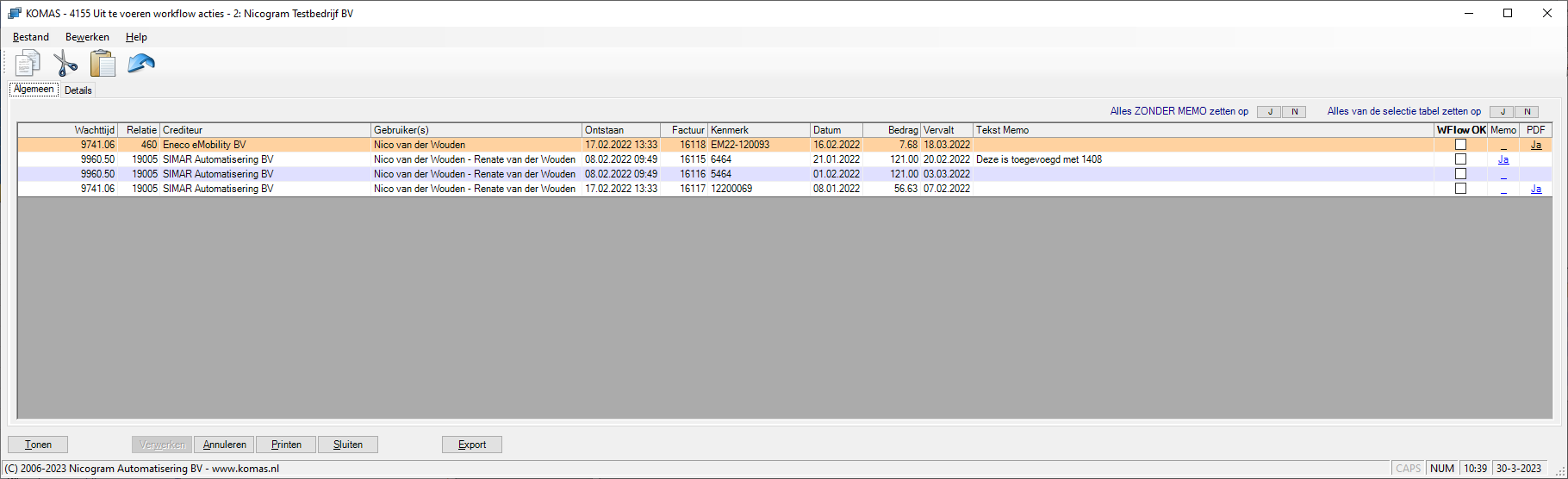Open the Bestand menu
Image resolution: width=1568 pixels, height=479 pixels.
pos(31,37)
